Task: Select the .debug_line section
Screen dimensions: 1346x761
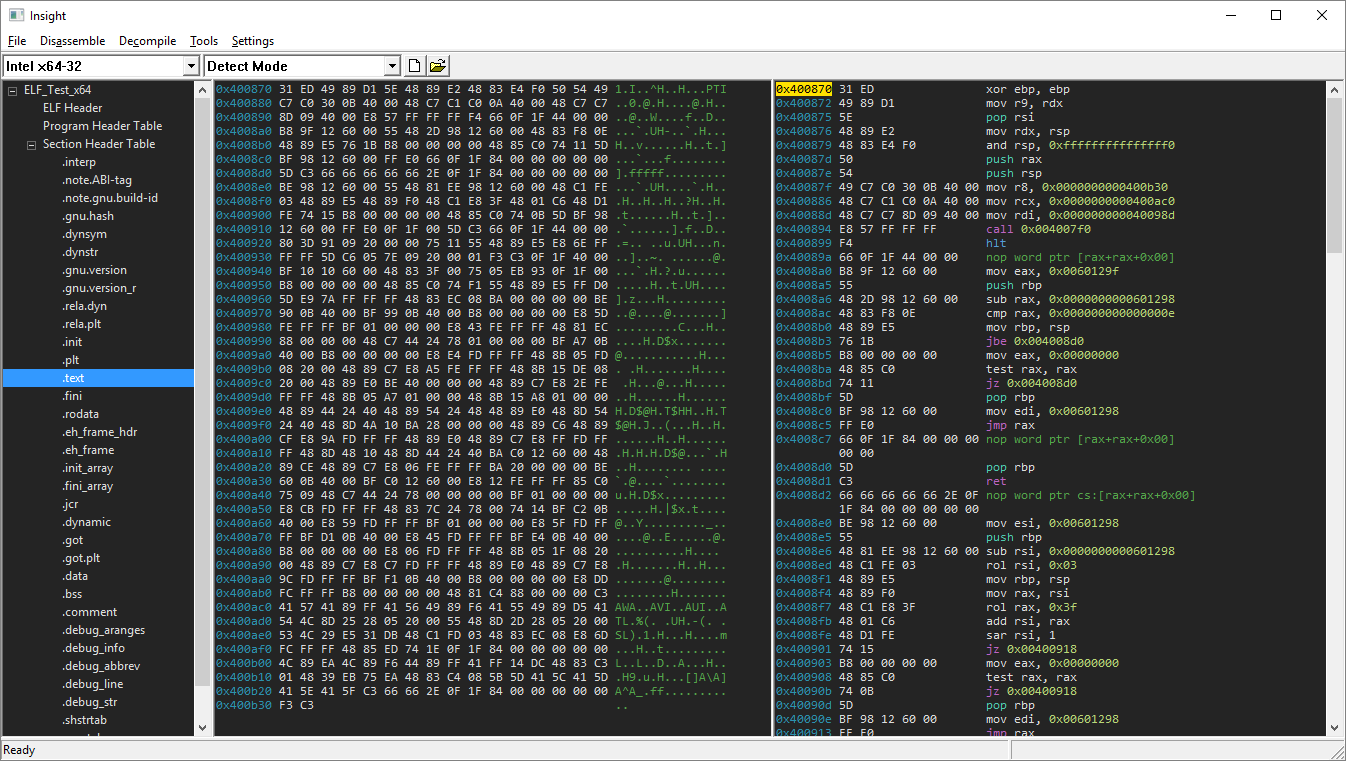Action: 93,684
